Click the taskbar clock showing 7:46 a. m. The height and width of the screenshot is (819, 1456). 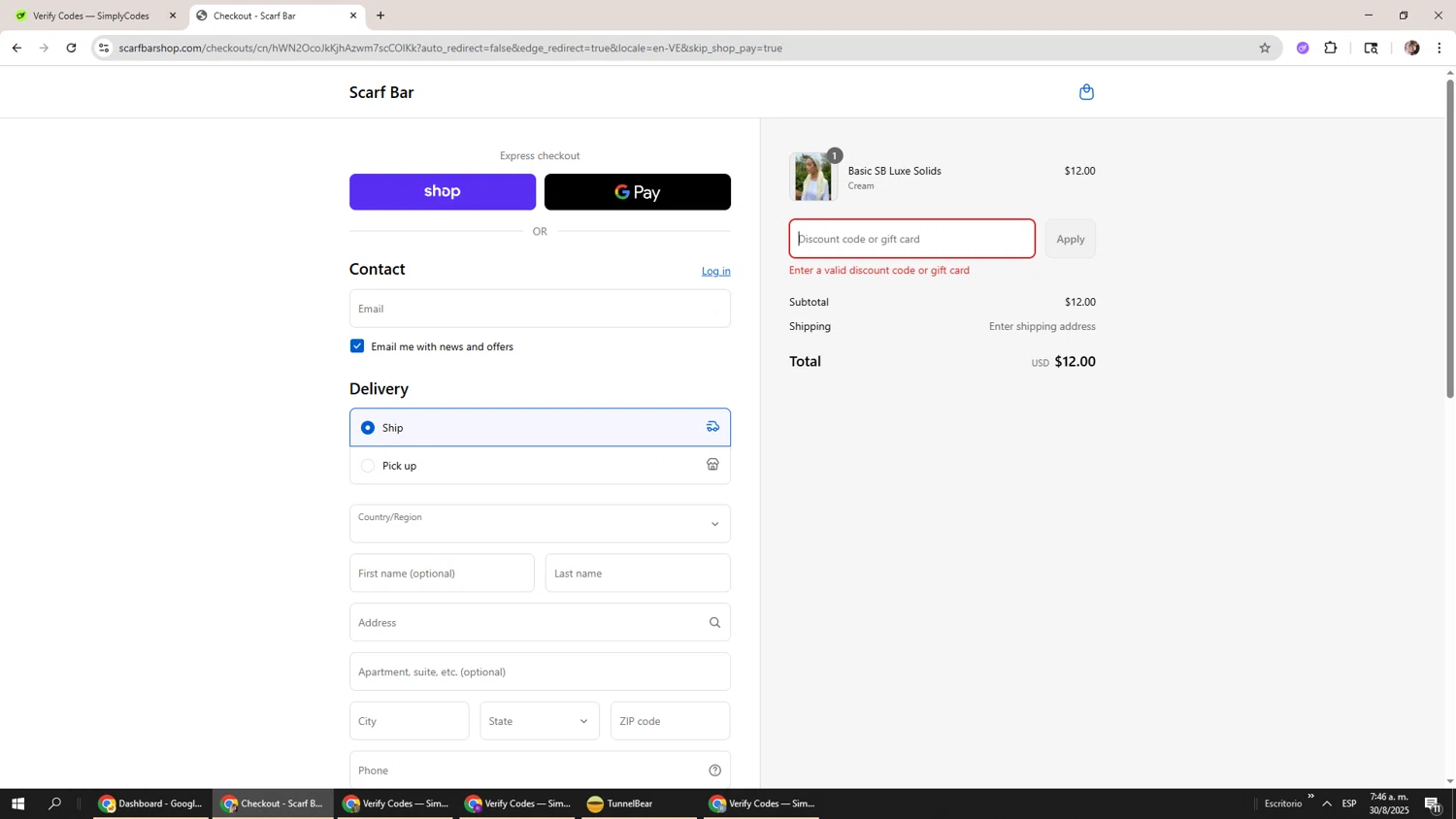[1389, 803]
